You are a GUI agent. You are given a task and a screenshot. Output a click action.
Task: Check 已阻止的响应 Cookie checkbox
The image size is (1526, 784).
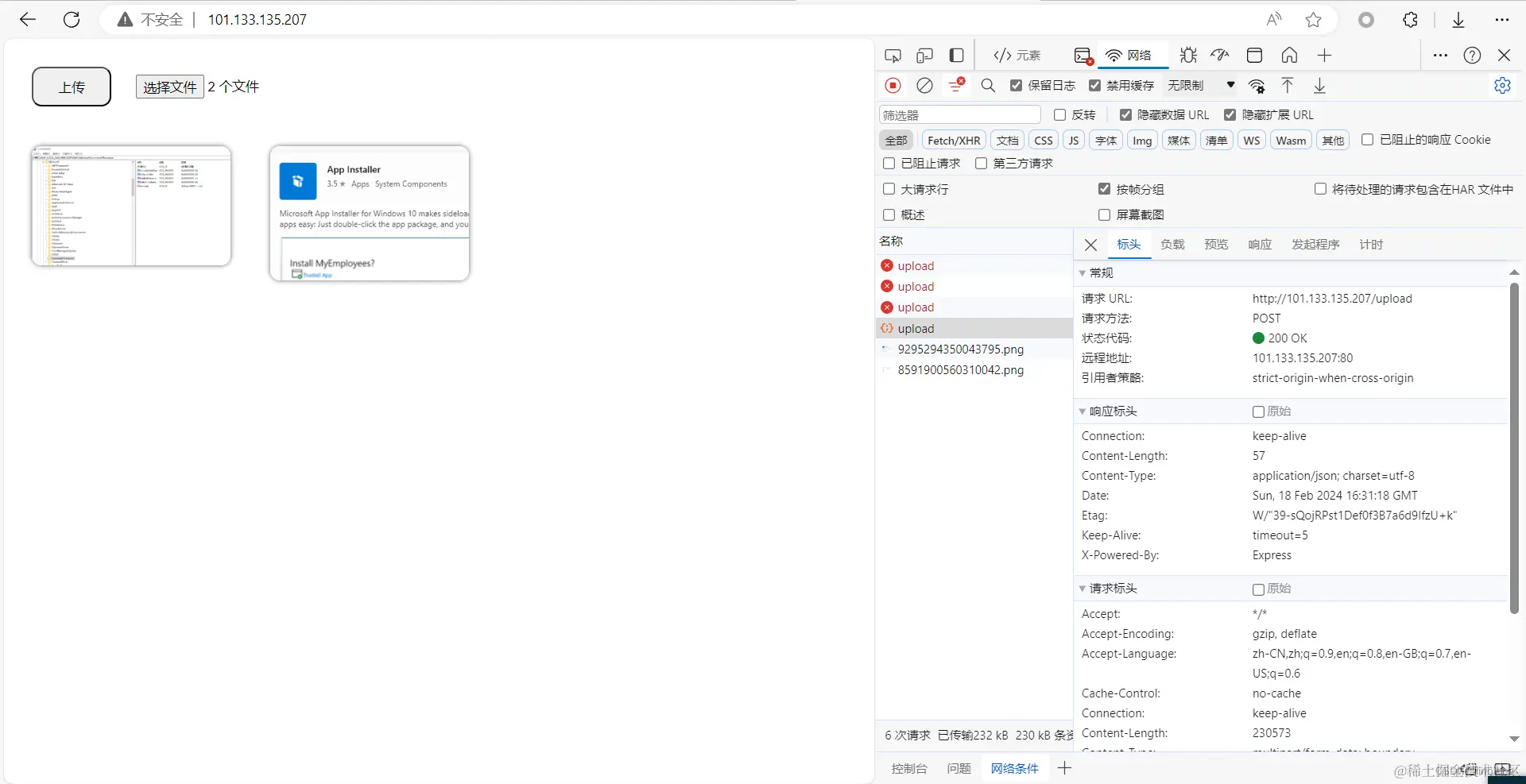pos(1367,140)
